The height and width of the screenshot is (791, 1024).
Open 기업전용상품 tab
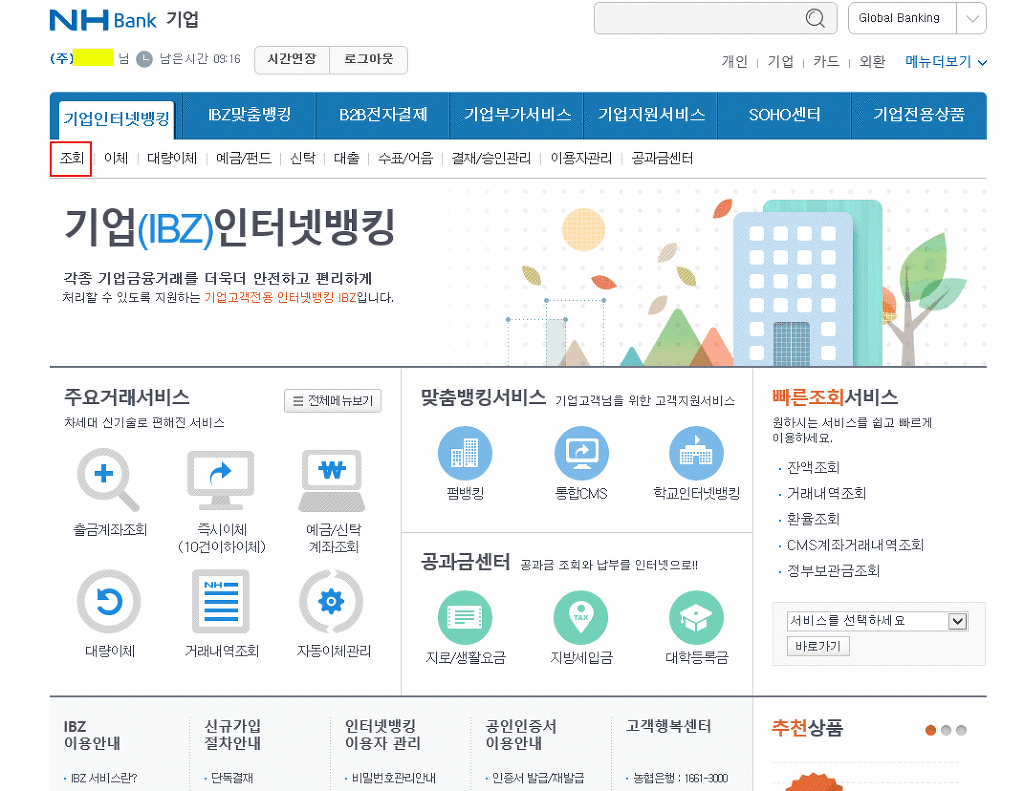pyautogui.click(x=919, y=115)
